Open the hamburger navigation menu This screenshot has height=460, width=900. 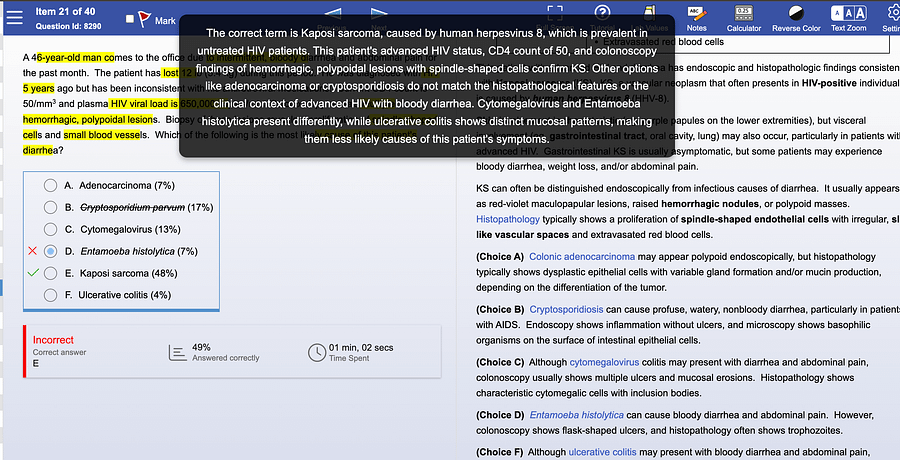click(14, 18)
